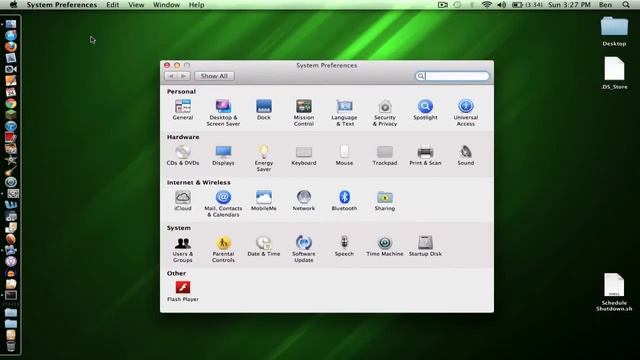
Task: Click the clock showing Sun 3:27 PM
Action: (569, 5)
